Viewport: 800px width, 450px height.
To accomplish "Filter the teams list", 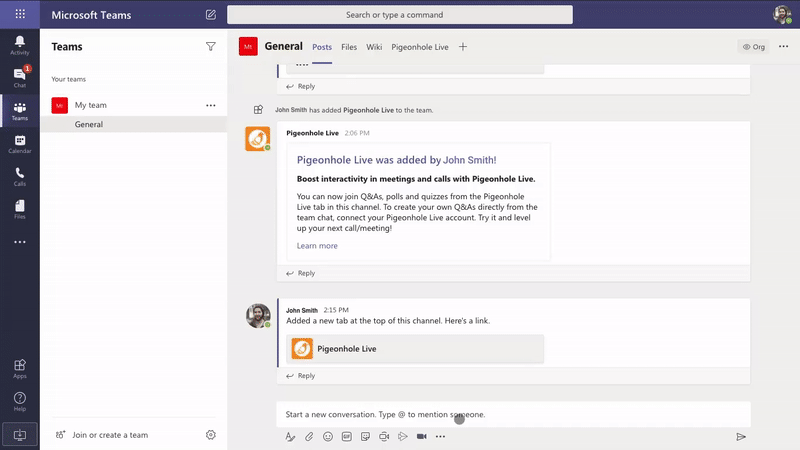I will click(211, 46).
